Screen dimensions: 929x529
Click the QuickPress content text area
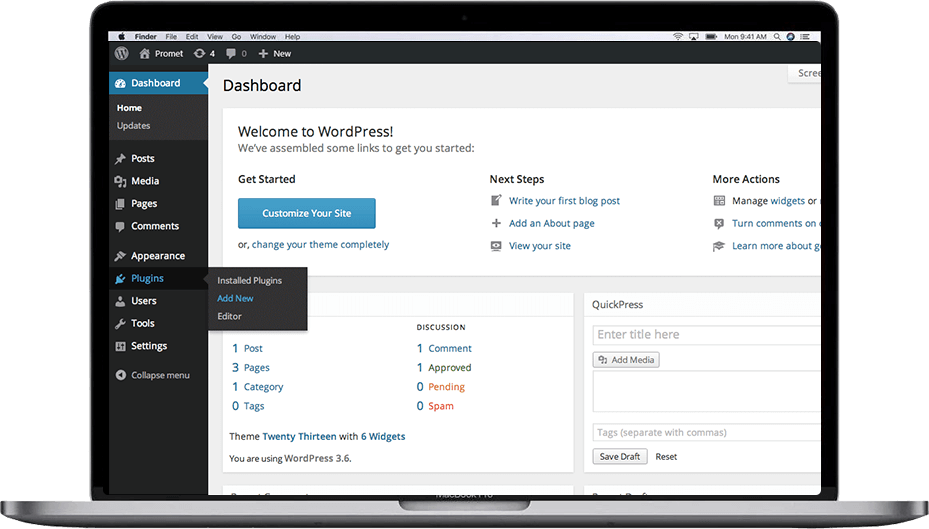point(706,392)
